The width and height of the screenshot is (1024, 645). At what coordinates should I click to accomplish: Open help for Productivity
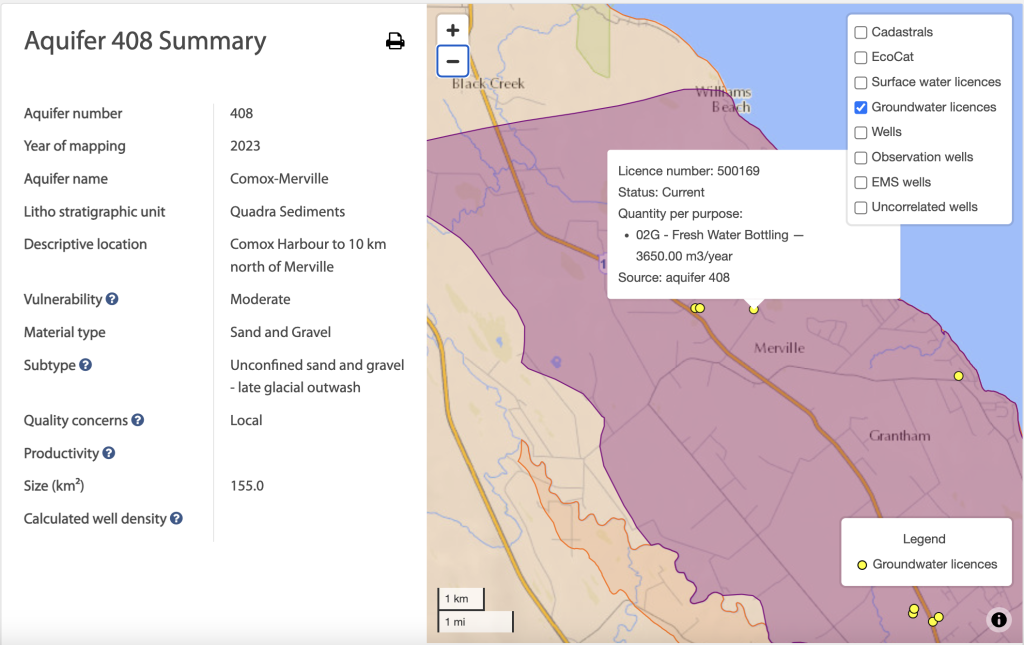tap(110, 453)
